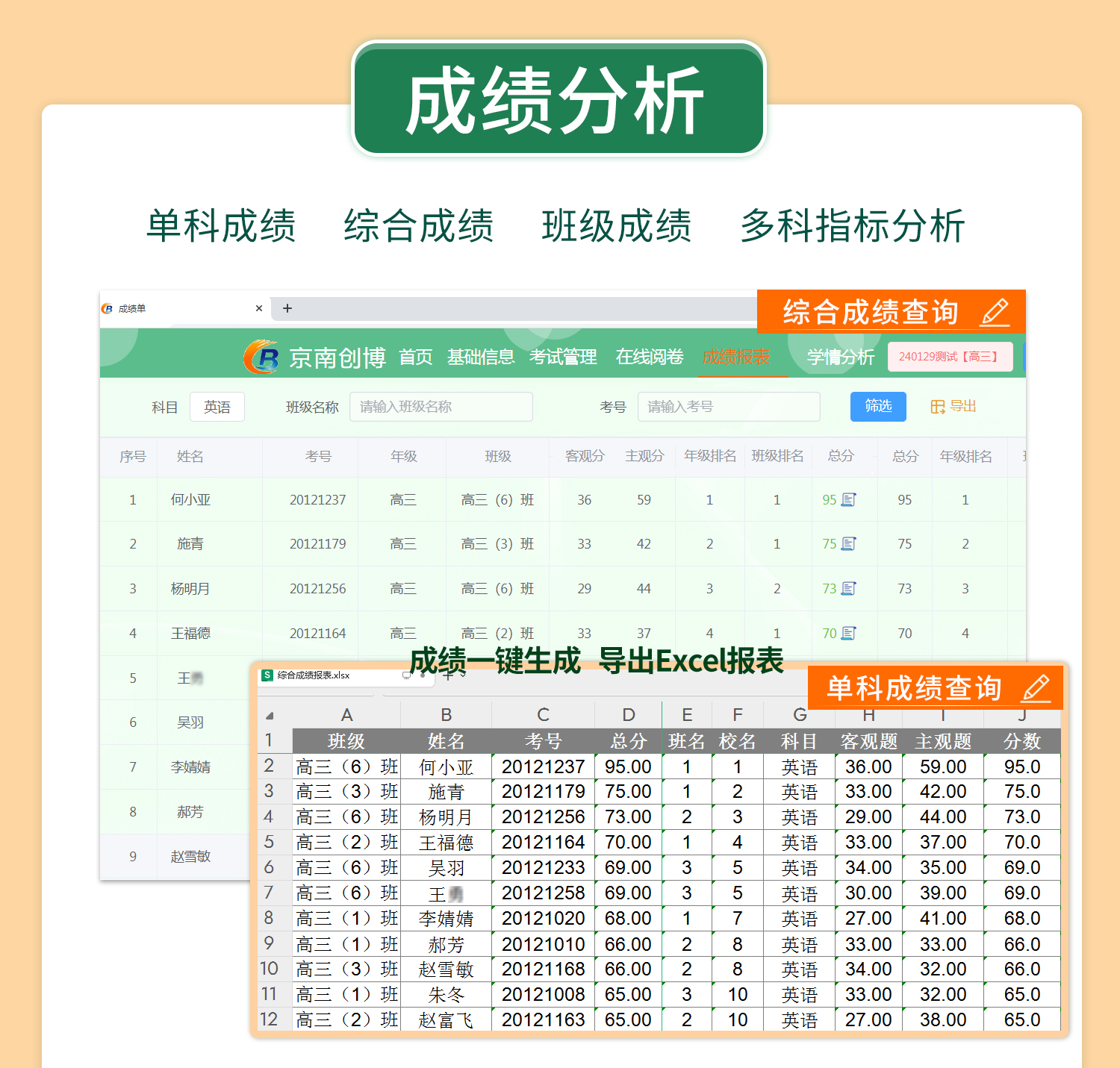The width and height of the screenshot is (1120, 1068).
Task: Click pencil icon on 综合成绩查询 banner
Action: [995, 312]
